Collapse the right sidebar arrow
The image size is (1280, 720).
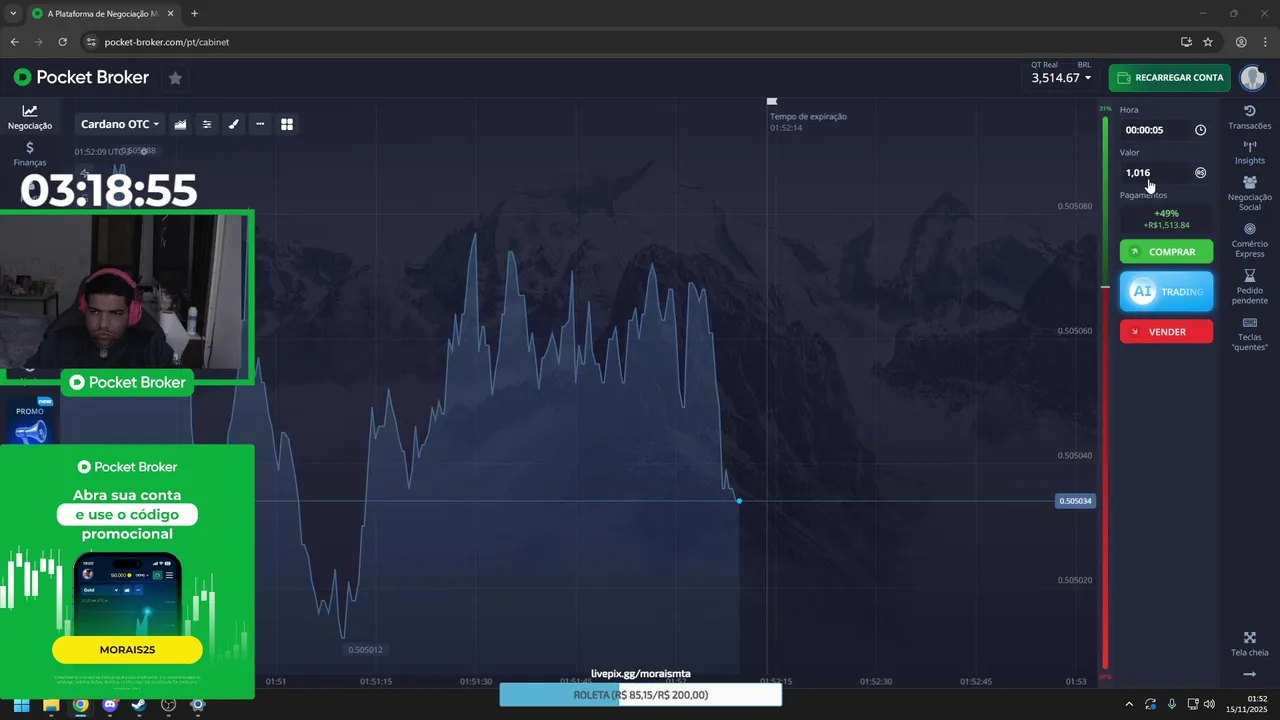tap(1250, 674)
